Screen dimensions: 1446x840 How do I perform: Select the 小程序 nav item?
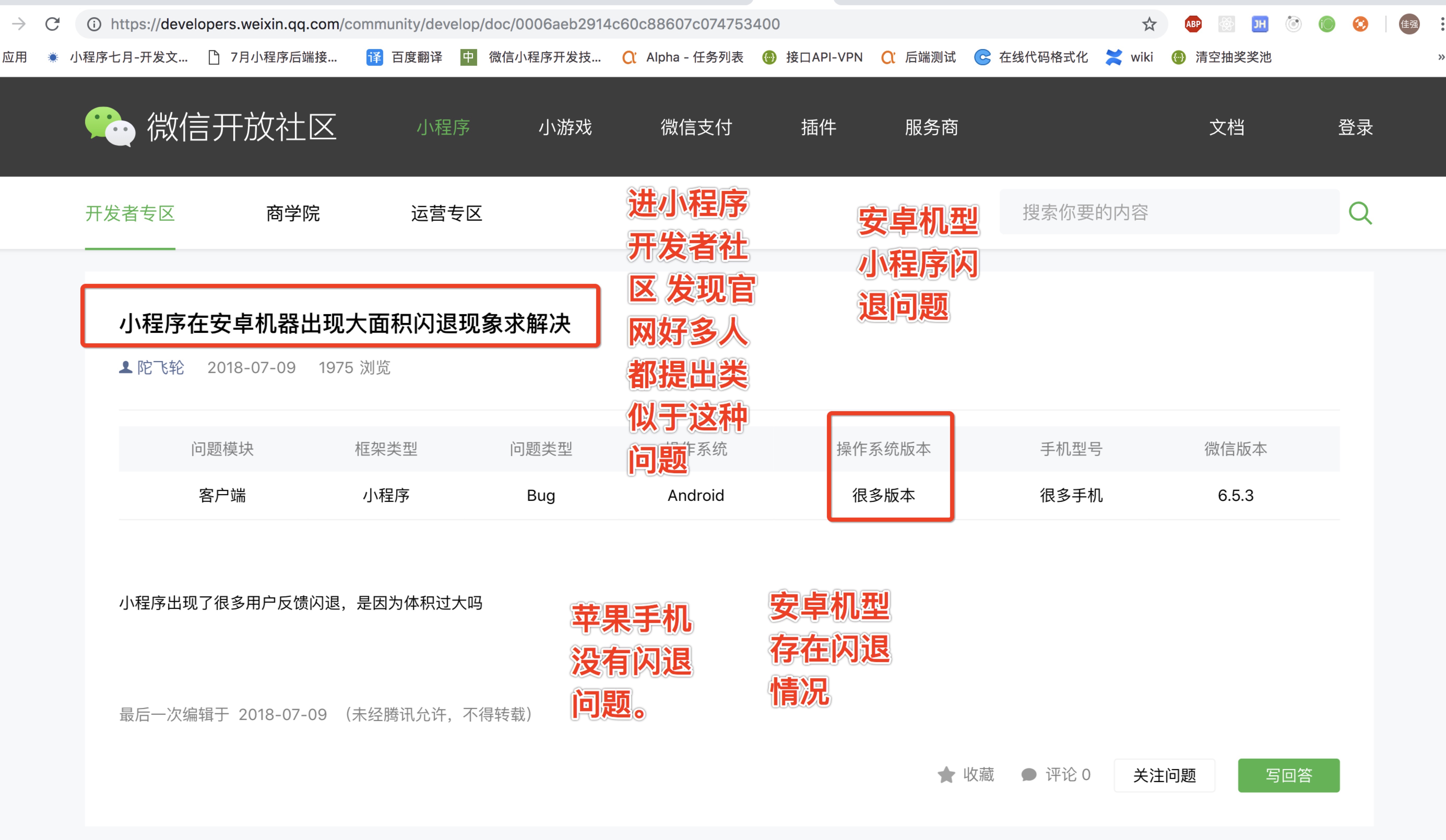[x=443, y=127]
